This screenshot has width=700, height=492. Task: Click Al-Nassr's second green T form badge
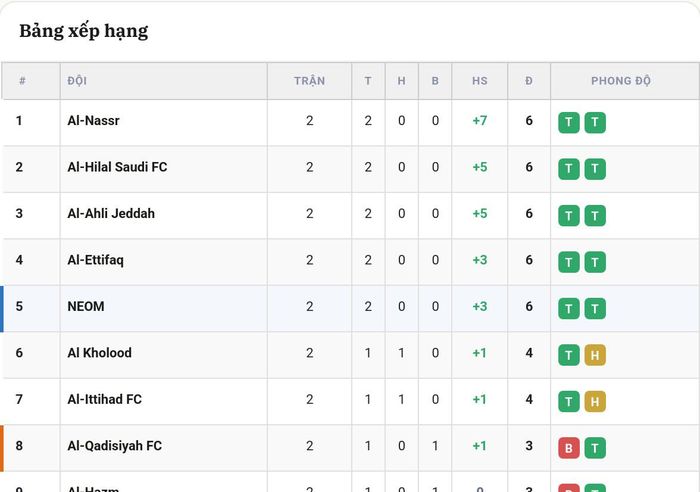click(x=595, y=122)
